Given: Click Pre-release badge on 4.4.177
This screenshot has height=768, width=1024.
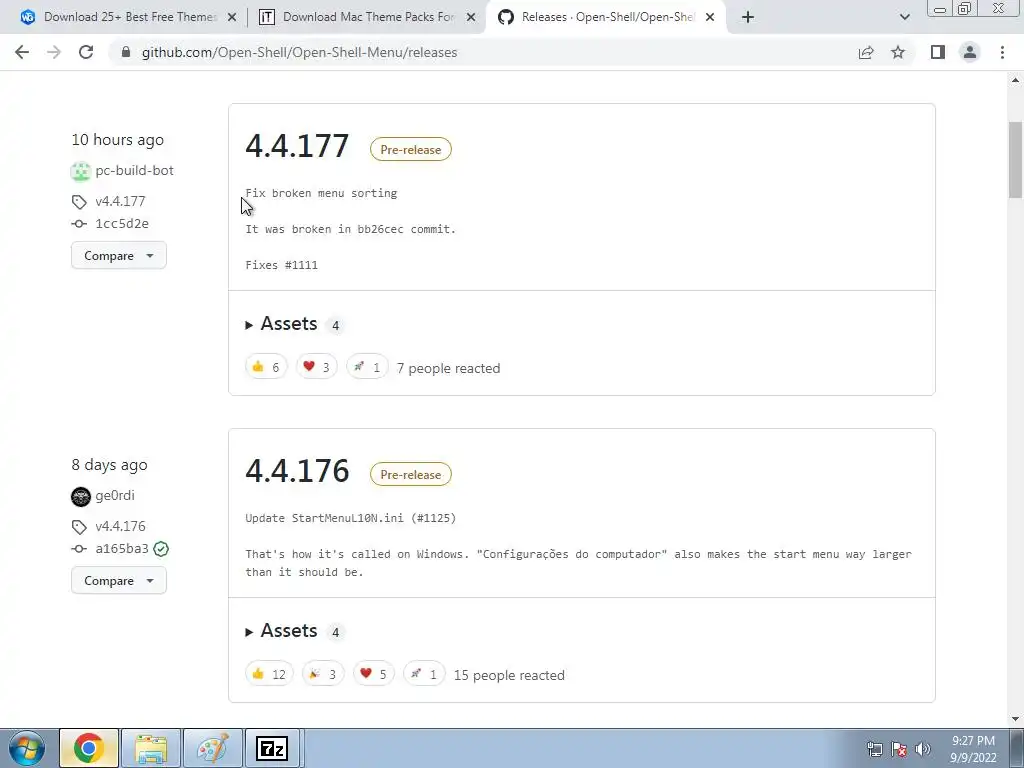Looking at the screenshot, I should click(x=411, y=150).
